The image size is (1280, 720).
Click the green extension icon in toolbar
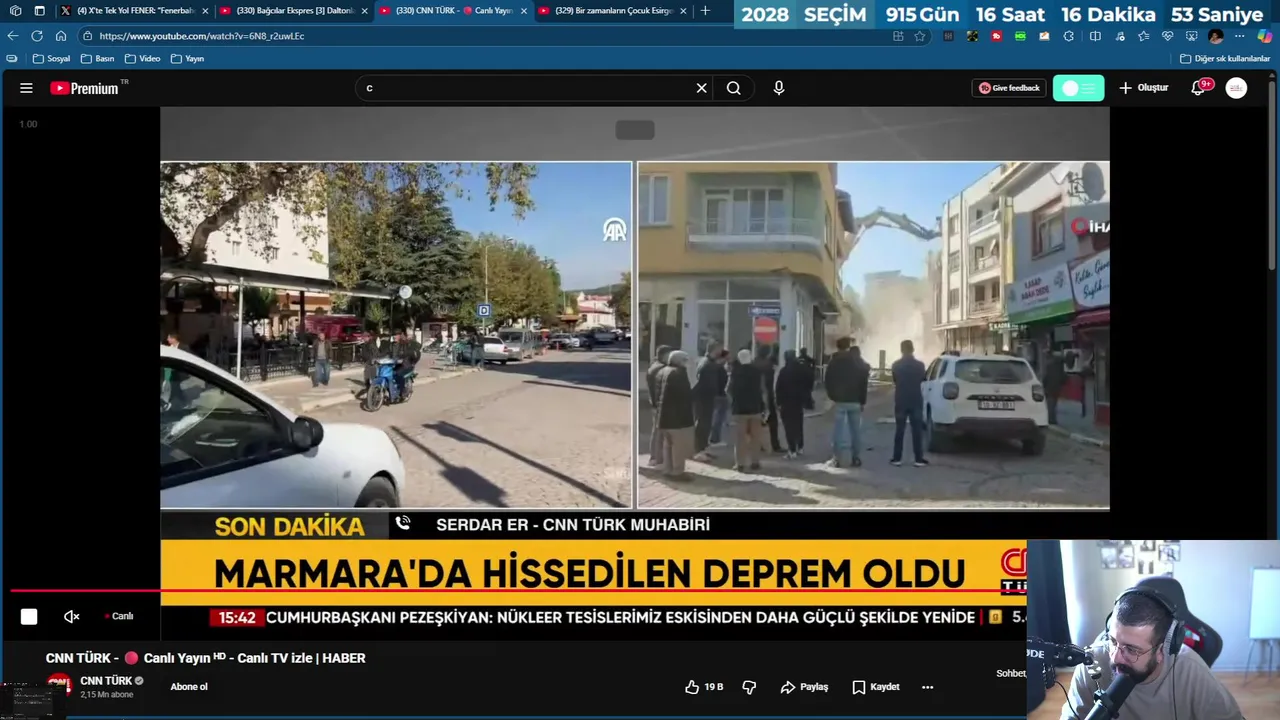[x=1020, y=36]
